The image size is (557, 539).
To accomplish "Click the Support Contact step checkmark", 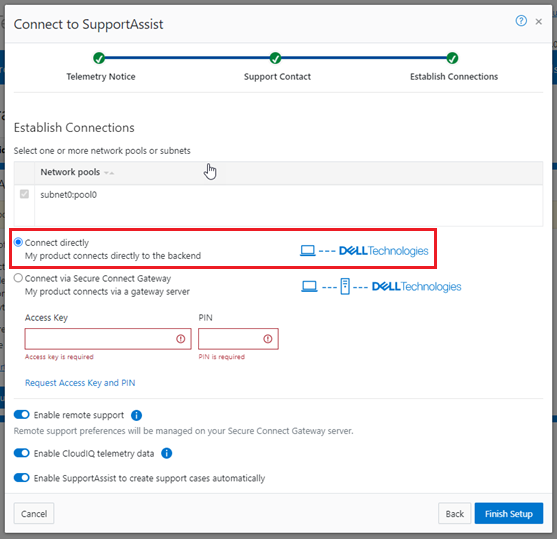I will [275, 58].
